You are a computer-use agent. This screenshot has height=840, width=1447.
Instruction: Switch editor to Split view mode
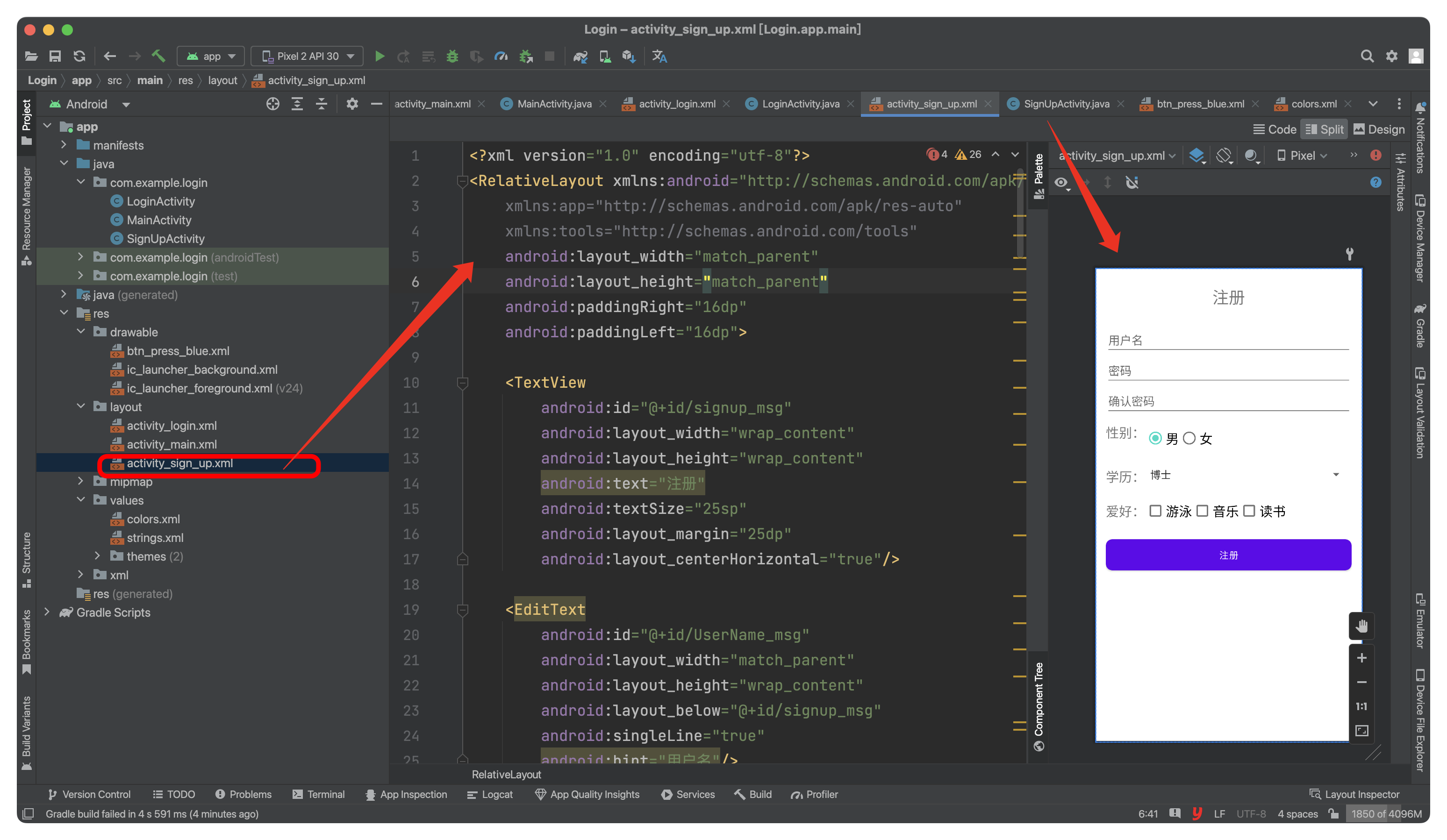coord(1324,129)
